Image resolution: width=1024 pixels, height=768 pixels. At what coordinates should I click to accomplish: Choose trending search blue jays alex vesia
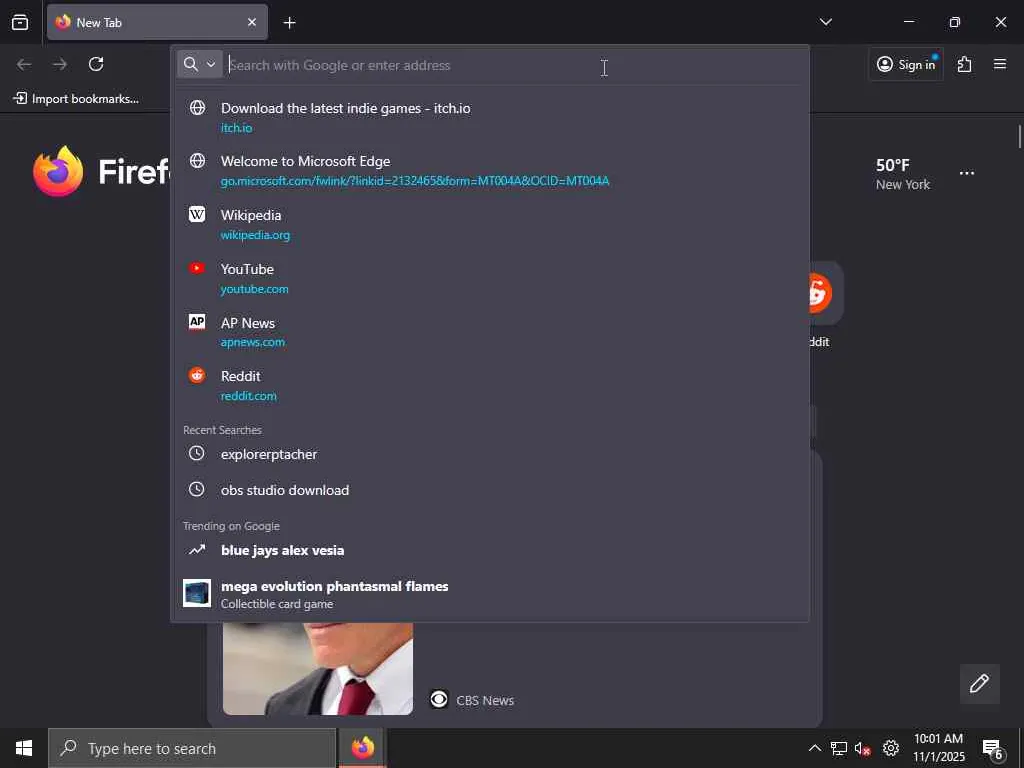click(x=490, y=551)
